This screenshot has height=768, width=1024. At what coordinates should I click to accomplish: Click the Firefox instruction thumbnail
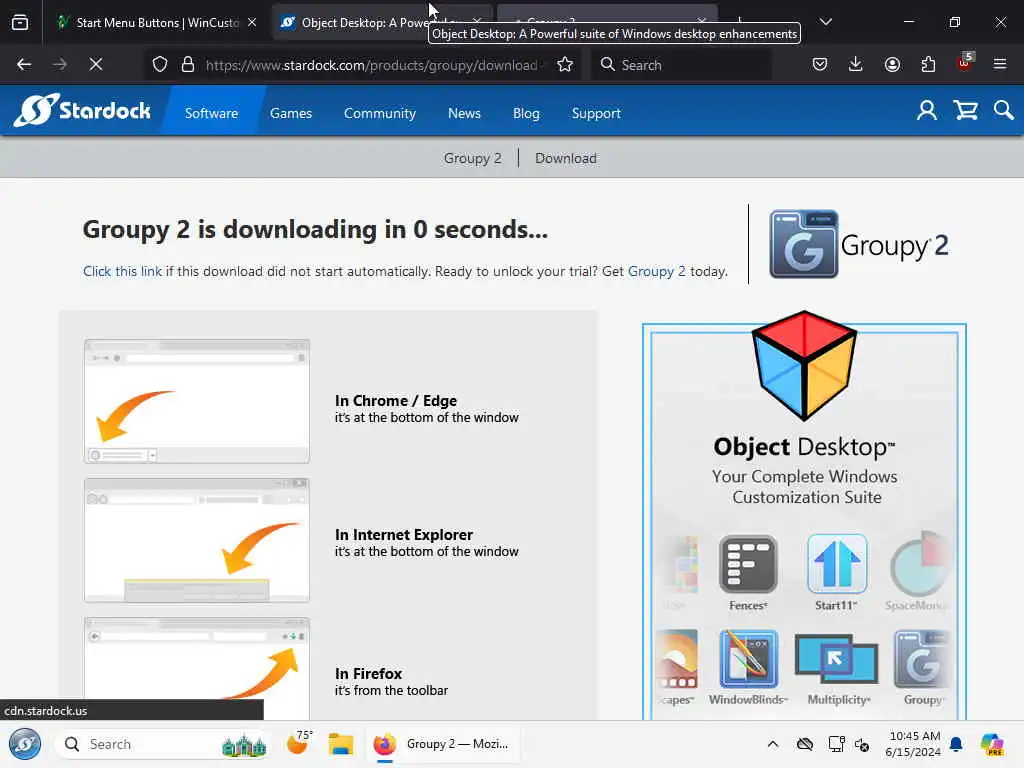[x=197, y=667]
